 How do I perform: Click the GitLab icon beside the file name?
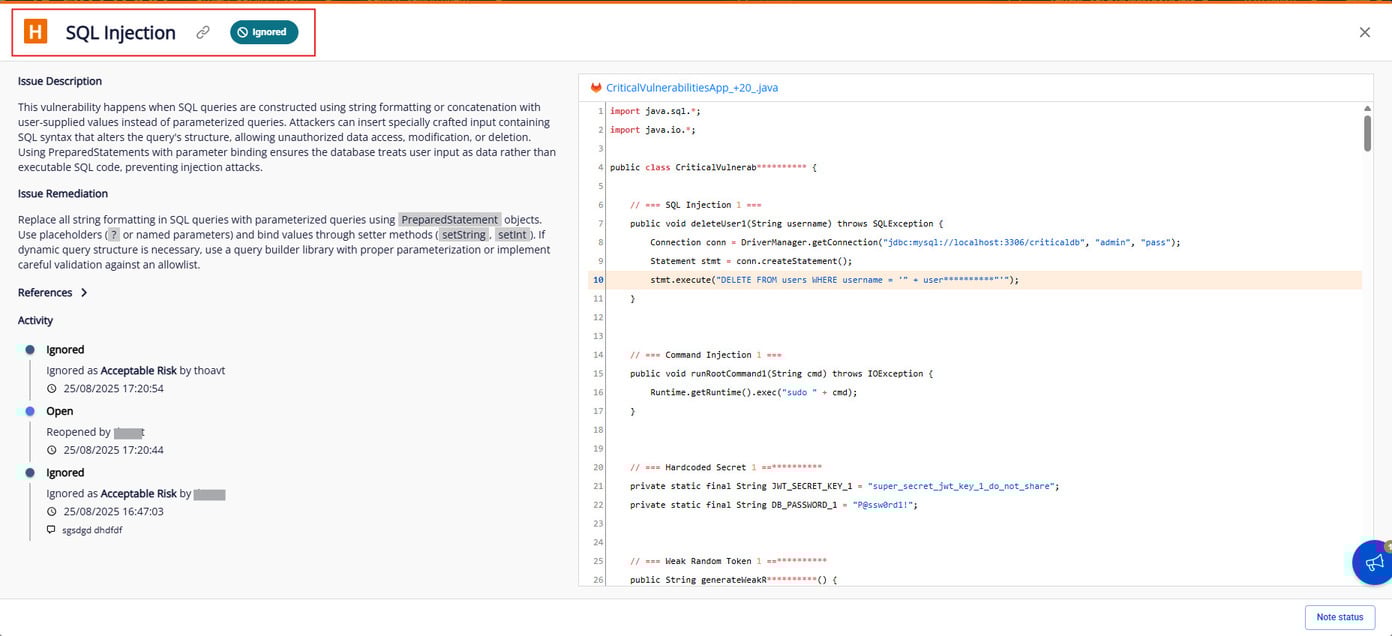(x=596, y=88)
